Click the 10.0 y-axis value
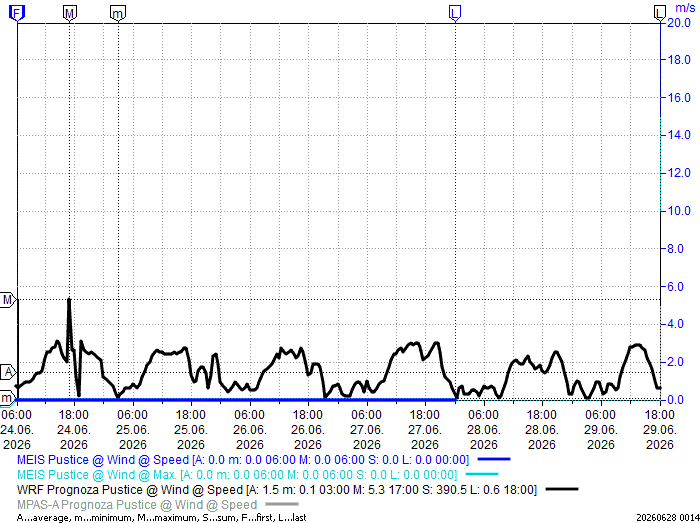Image resolution: width=700 pixels, height=523 pixels. (679, 211)
